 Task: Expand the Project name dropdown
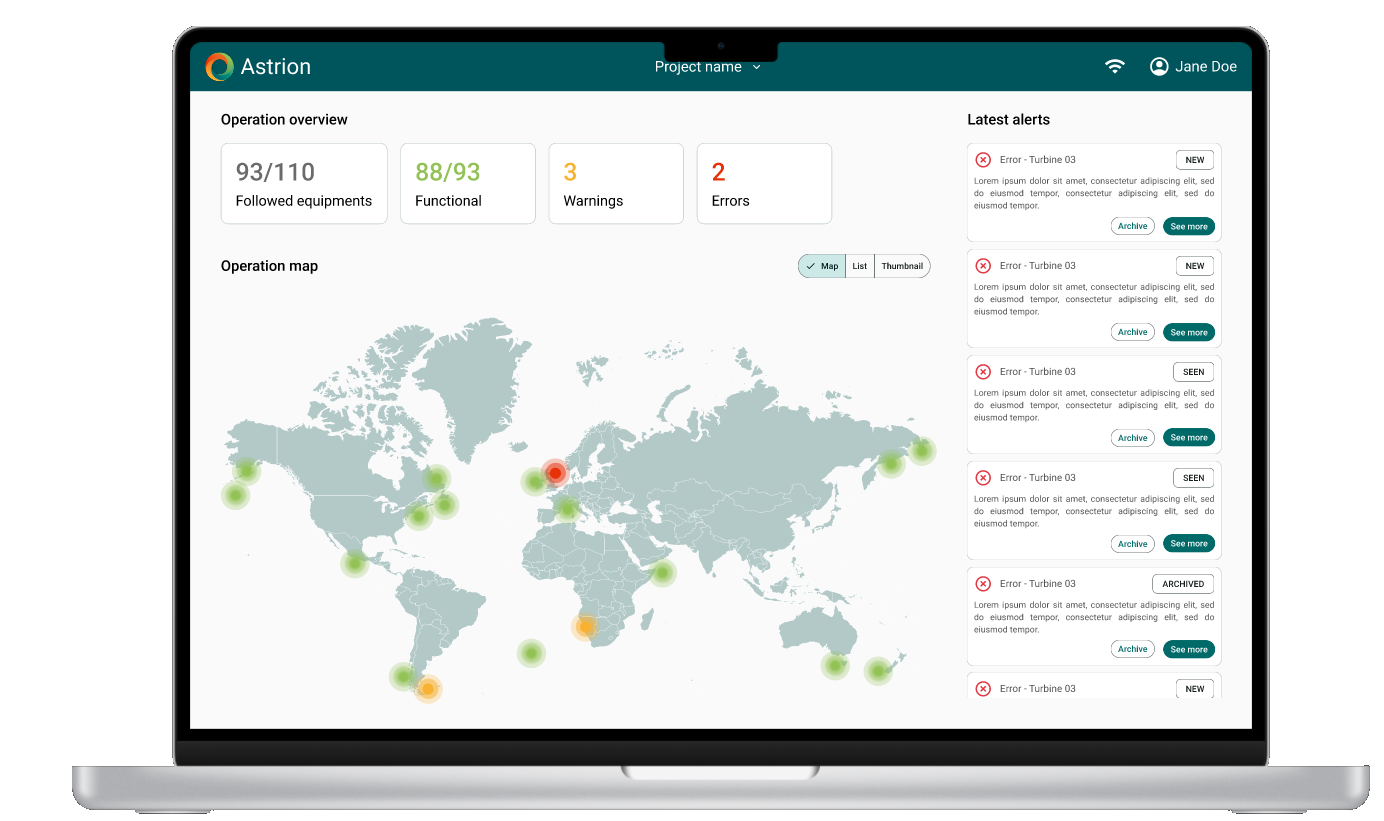(698, 67)
